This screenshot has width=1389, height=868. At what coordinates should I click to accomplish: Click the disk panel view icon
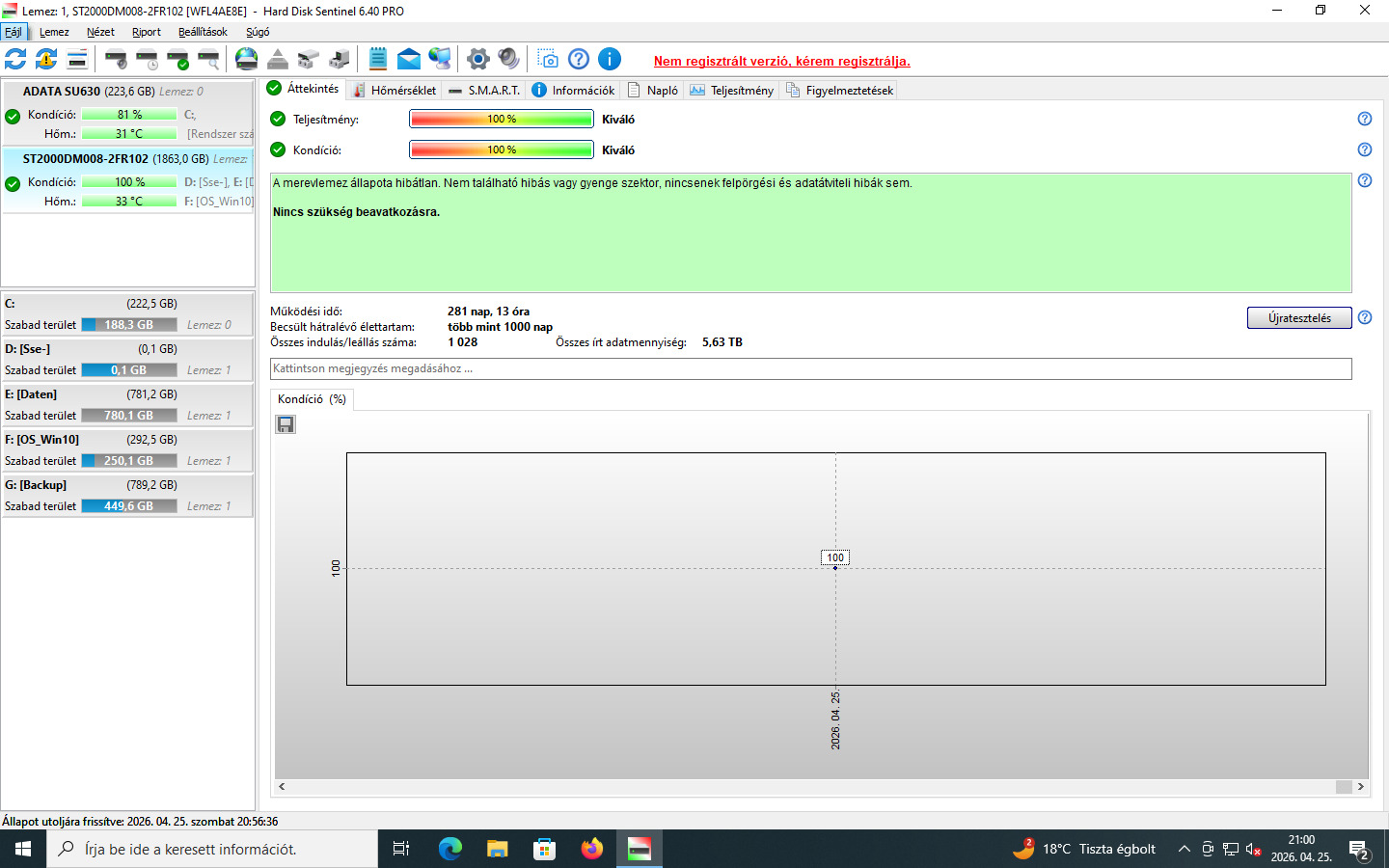click(x=77, y=59)
